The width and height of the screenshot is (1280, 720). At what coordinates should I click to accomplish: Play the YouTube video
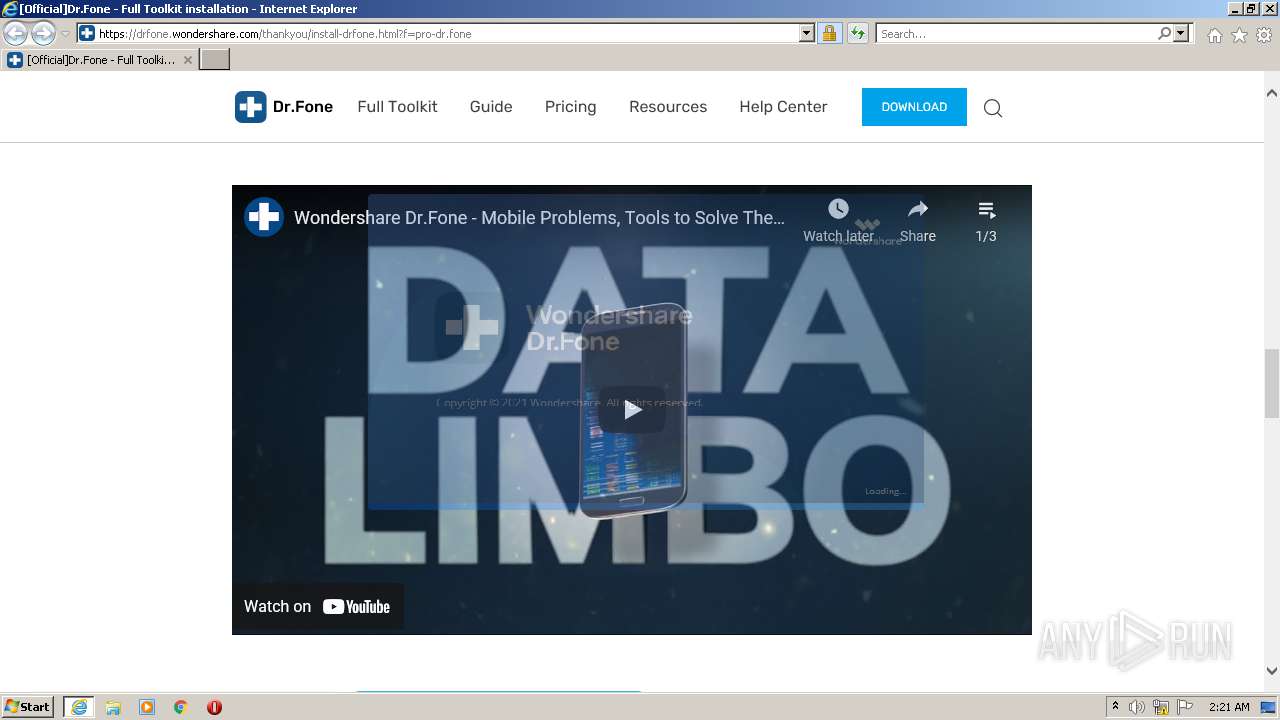click(632, 409)
